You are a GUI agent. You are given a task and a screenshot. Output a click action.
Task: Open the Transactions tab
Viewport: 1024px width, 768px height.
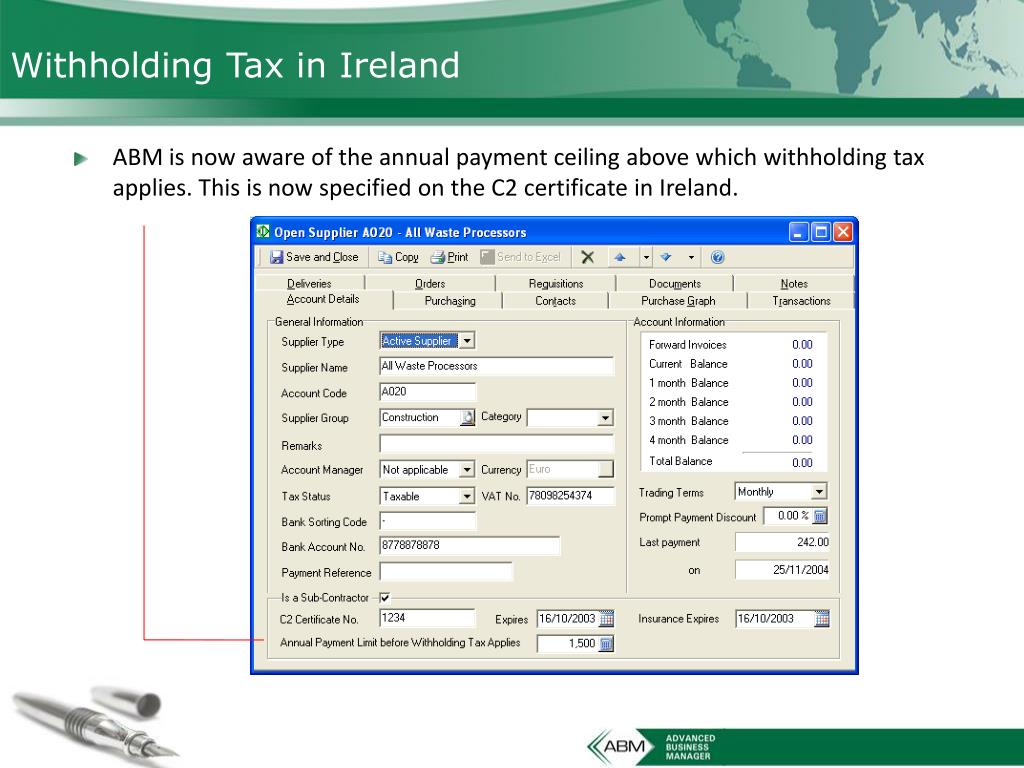point(801,301)
